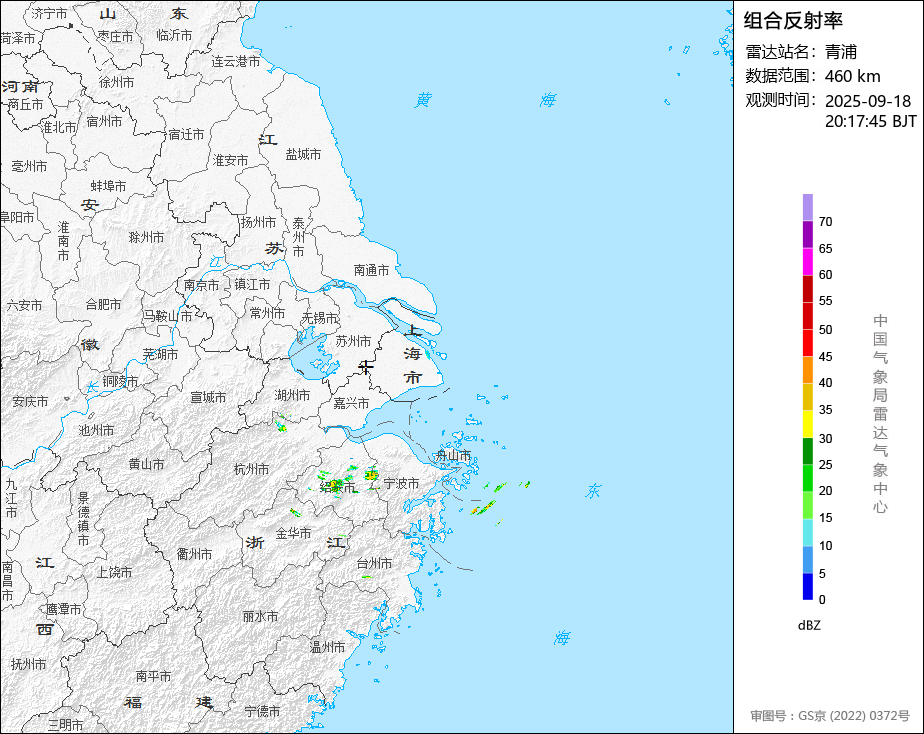Viewport: 924px width, 734px height.
Task: Click the 上饶市 city label
Action: click(x=114, y=572)
